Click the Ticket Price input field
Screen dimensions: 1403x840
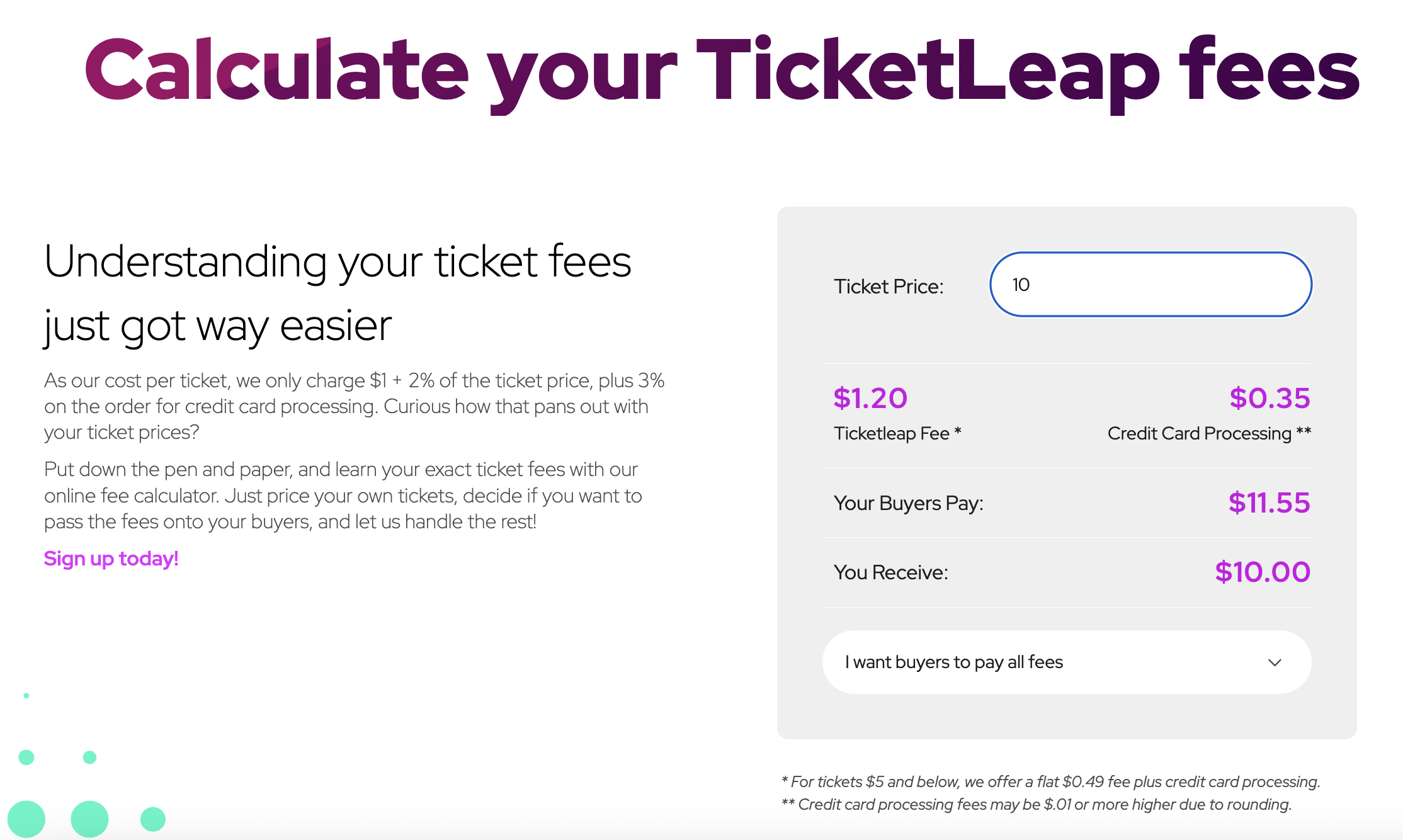click(x=1150, y=285)
